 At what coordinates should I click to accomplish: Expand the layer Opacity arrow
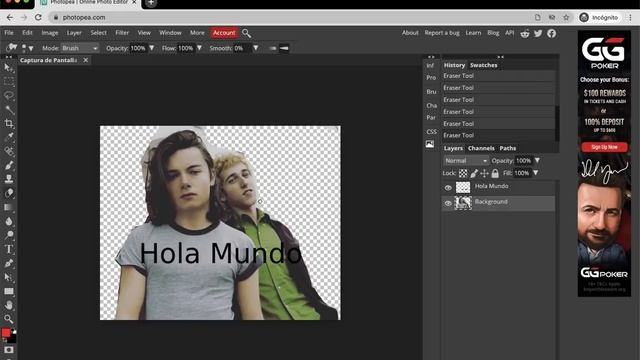[537, 161]
